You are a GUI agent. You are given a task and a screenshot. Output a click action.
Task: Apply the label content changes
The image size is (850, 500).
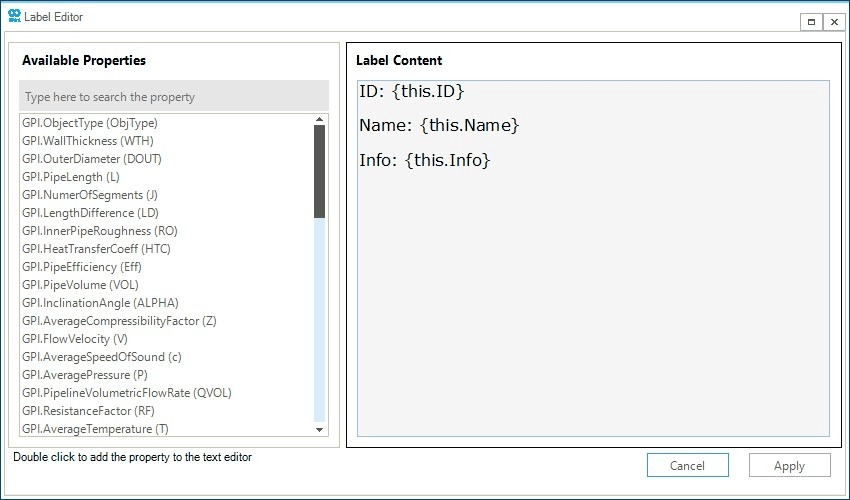(789, 465)
